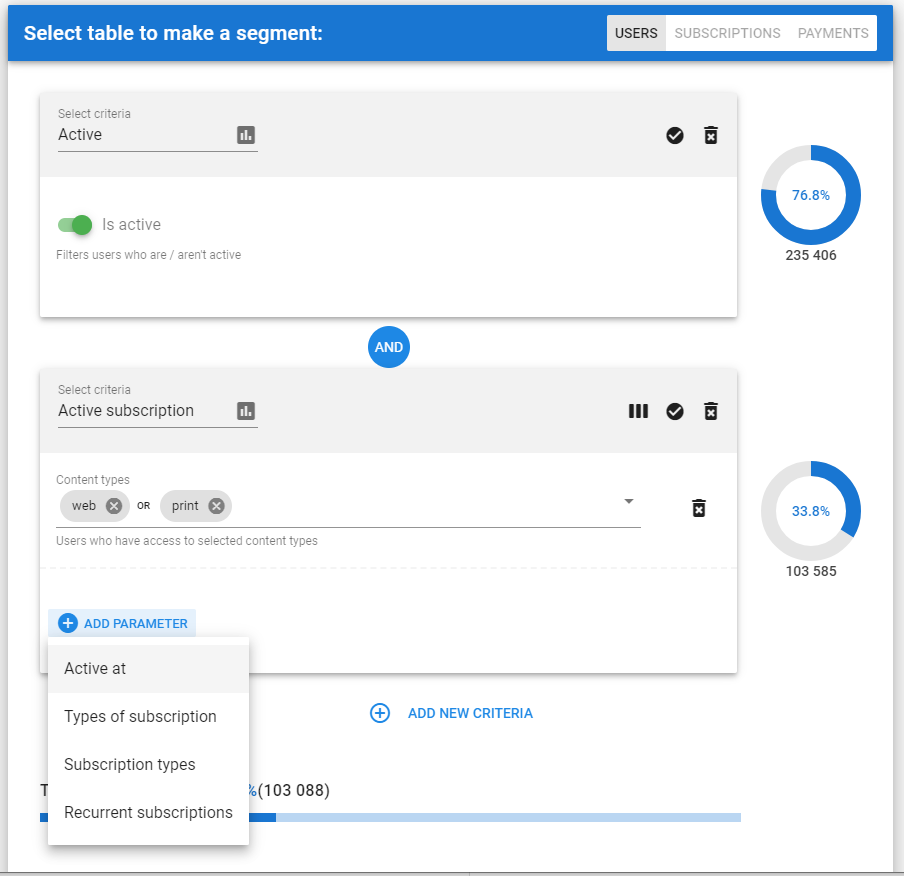The image size is (904, 876).
Task: Choose Recurrent subscriptions menu entry
Action: pos(147,812)
